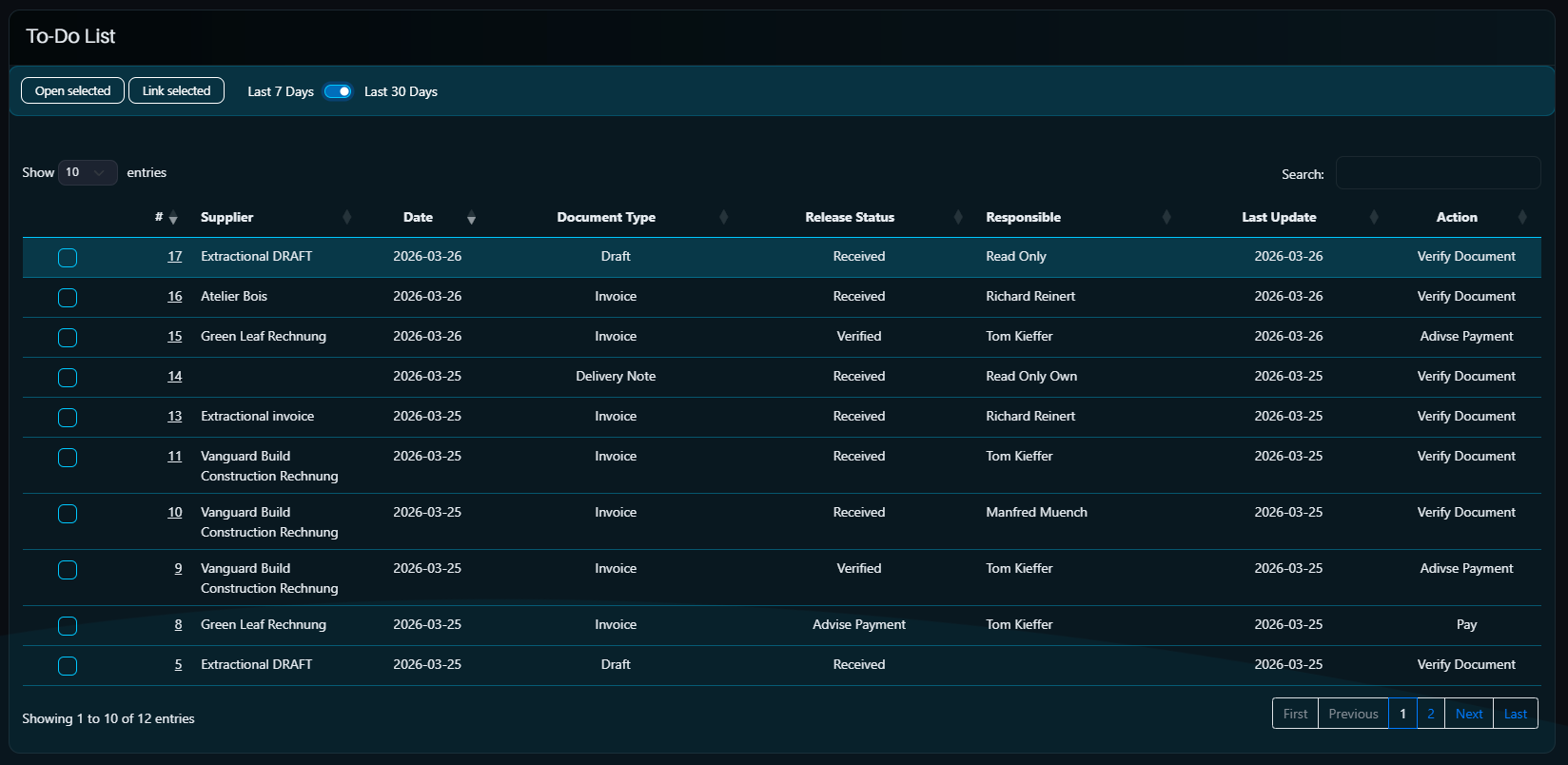
Task: Open document number 15 link
Action: pos(175,336)
